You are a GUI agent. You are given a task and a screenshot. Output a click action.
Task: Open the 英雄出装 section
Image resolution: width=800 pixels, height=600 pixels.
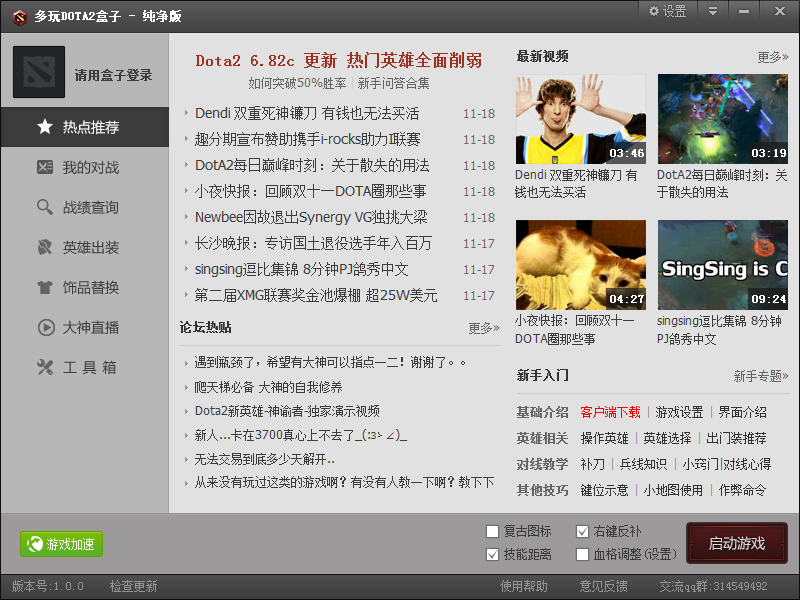click(x=85, y=247)
